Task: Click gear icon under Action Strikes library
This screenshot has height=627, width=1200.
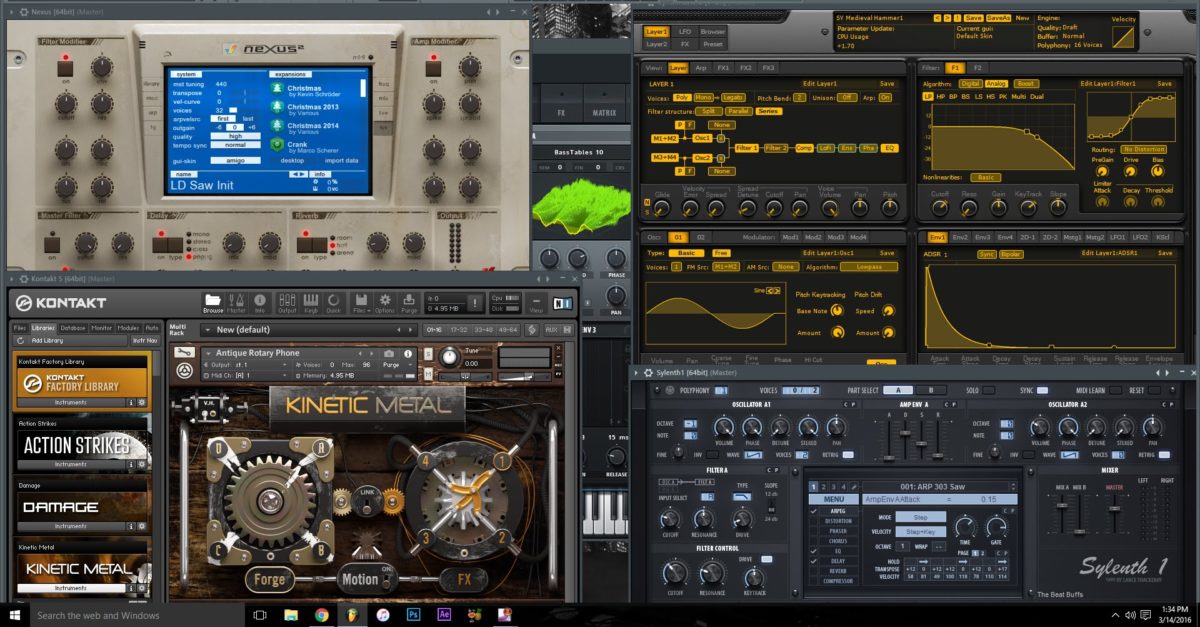Action: point(142,464)
